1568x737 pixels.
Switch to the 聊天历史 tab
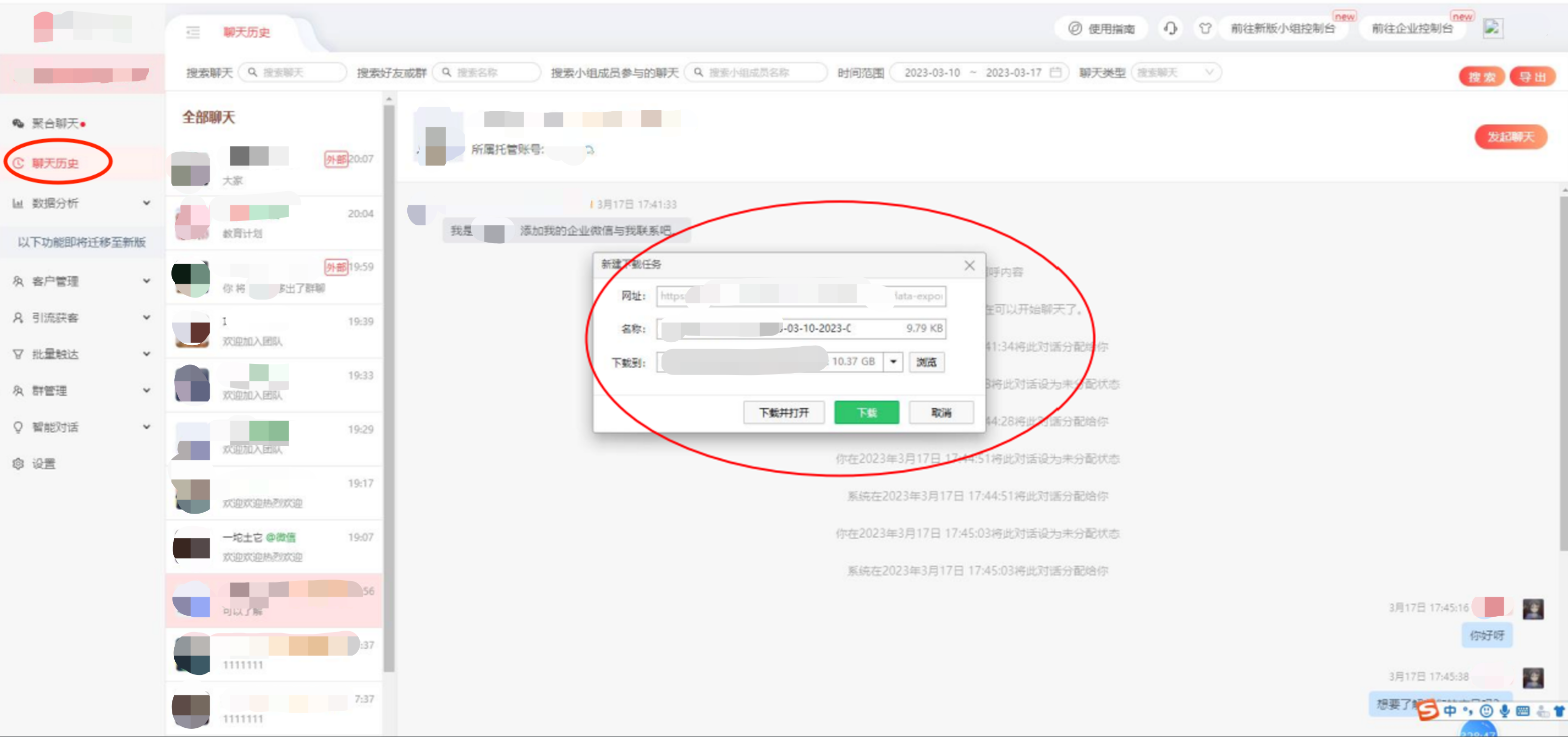[246, 32]
